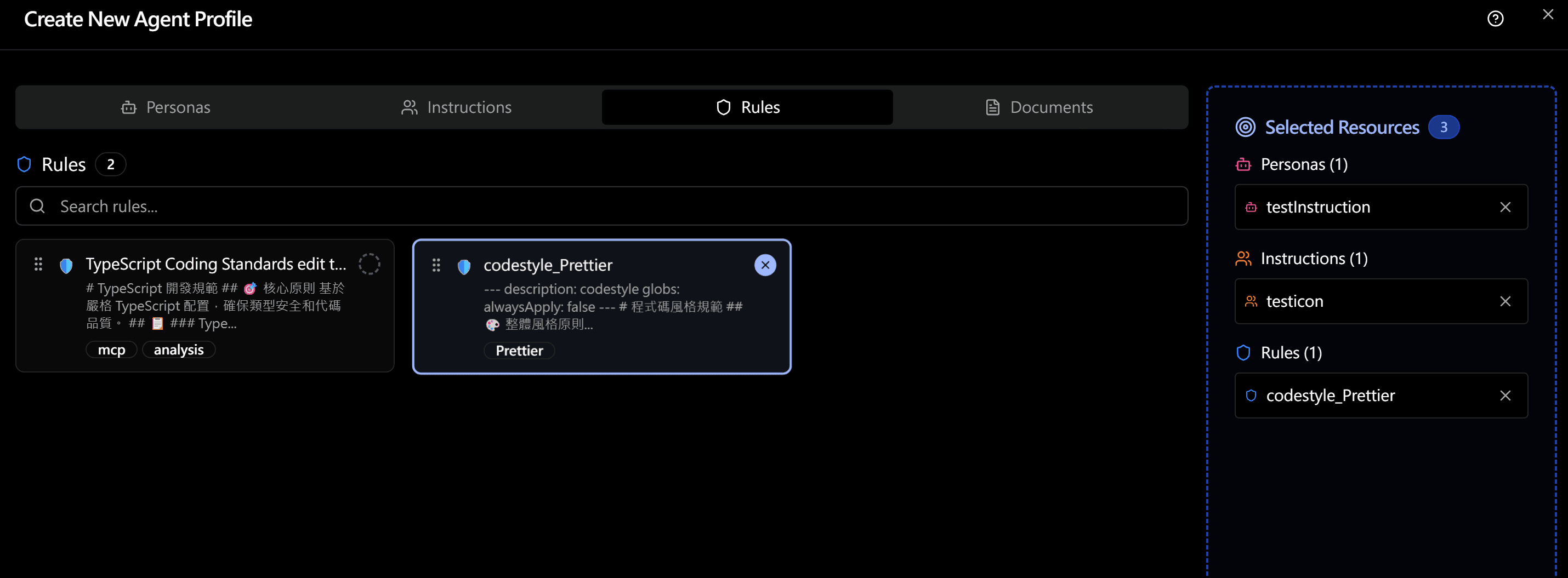Click the shield icon on codestyle_Prettier card
The image size is (1568, 578).
tap(464, 266)
